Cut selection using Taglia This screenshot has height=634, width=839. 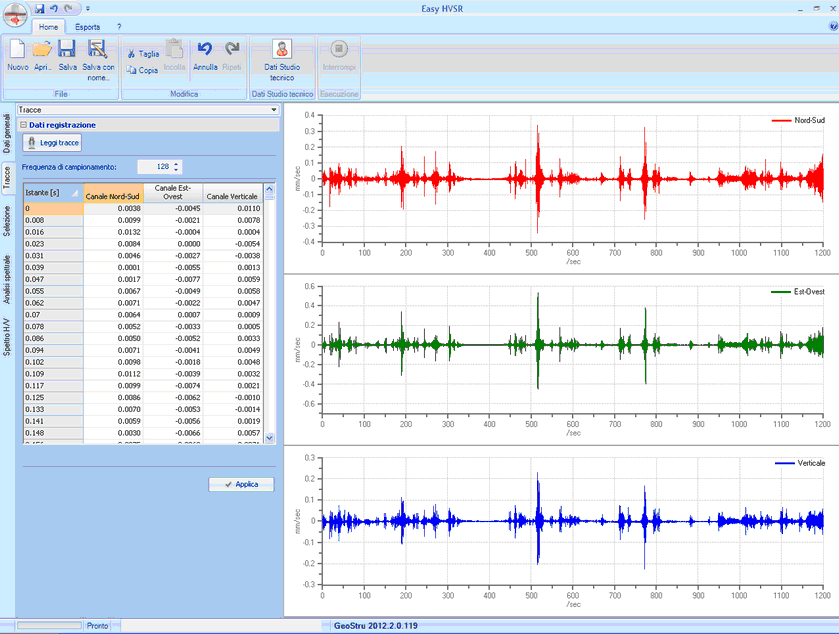(143, 54)
